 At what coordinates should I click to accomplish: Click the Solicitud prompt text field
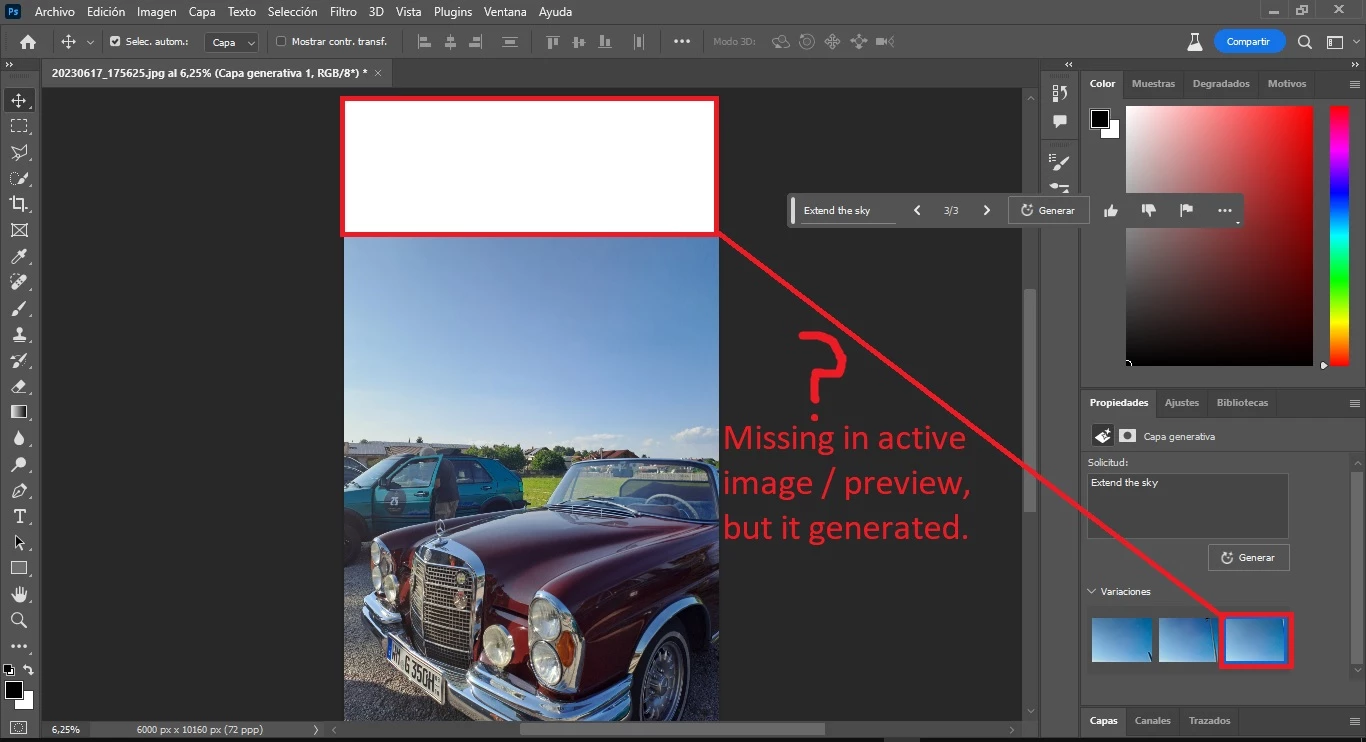1188,506
